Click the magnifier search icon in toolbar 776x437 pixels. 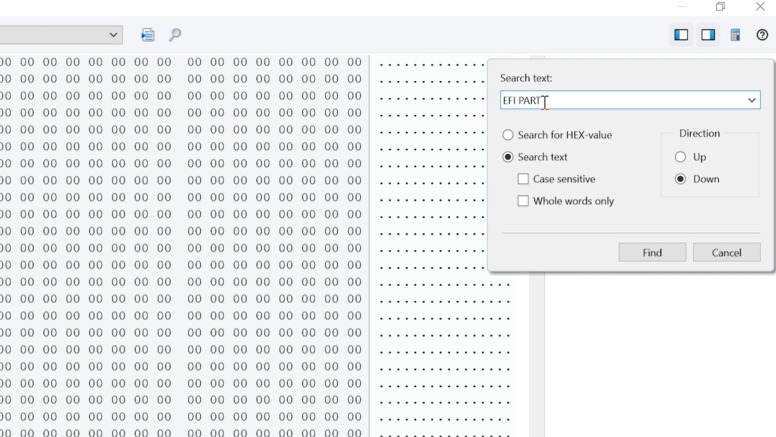click(175, 35)
